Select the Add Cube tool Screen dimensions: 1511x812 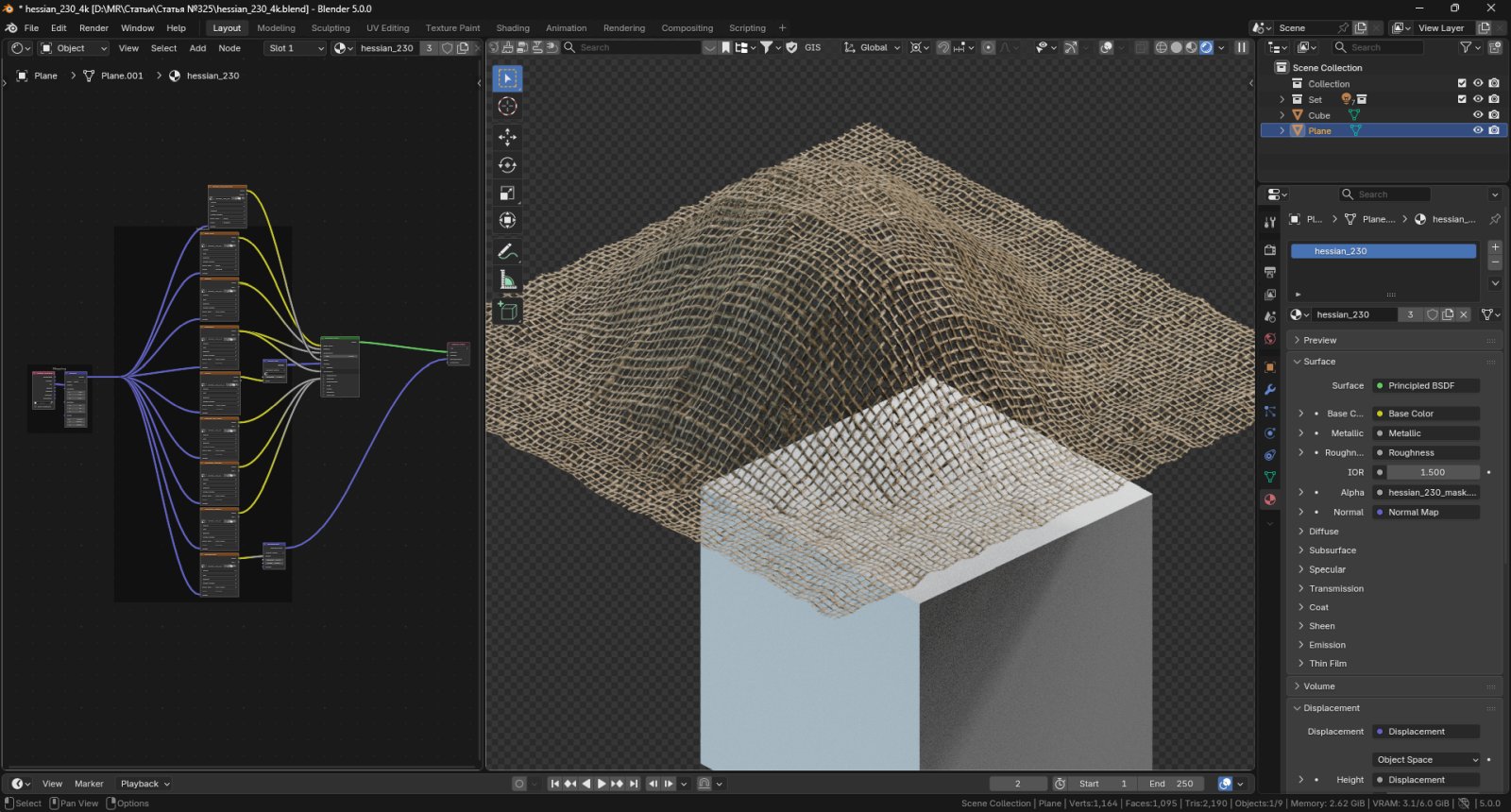(507, 311)
